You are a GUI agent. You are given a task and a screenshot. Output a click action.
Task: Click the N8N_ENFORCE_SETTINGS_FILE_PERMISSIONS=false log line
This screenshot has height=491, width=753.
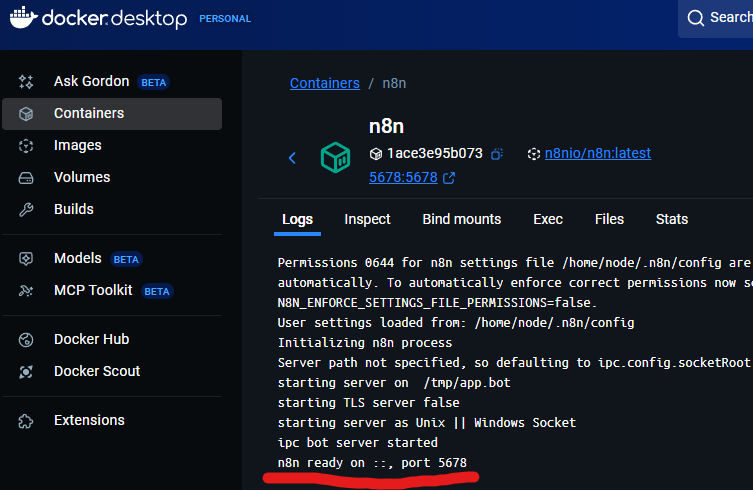click(437, 303)
